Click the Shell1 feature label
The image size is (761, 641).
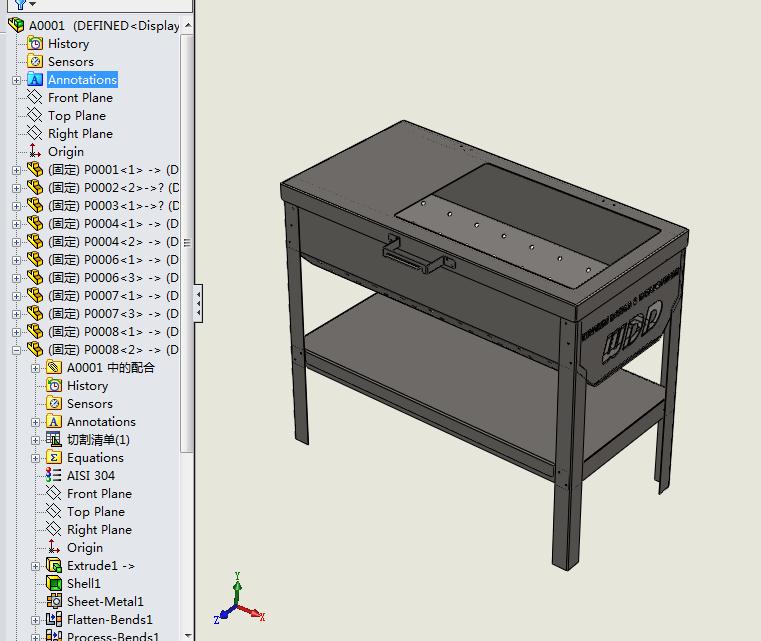pos(83,583)
